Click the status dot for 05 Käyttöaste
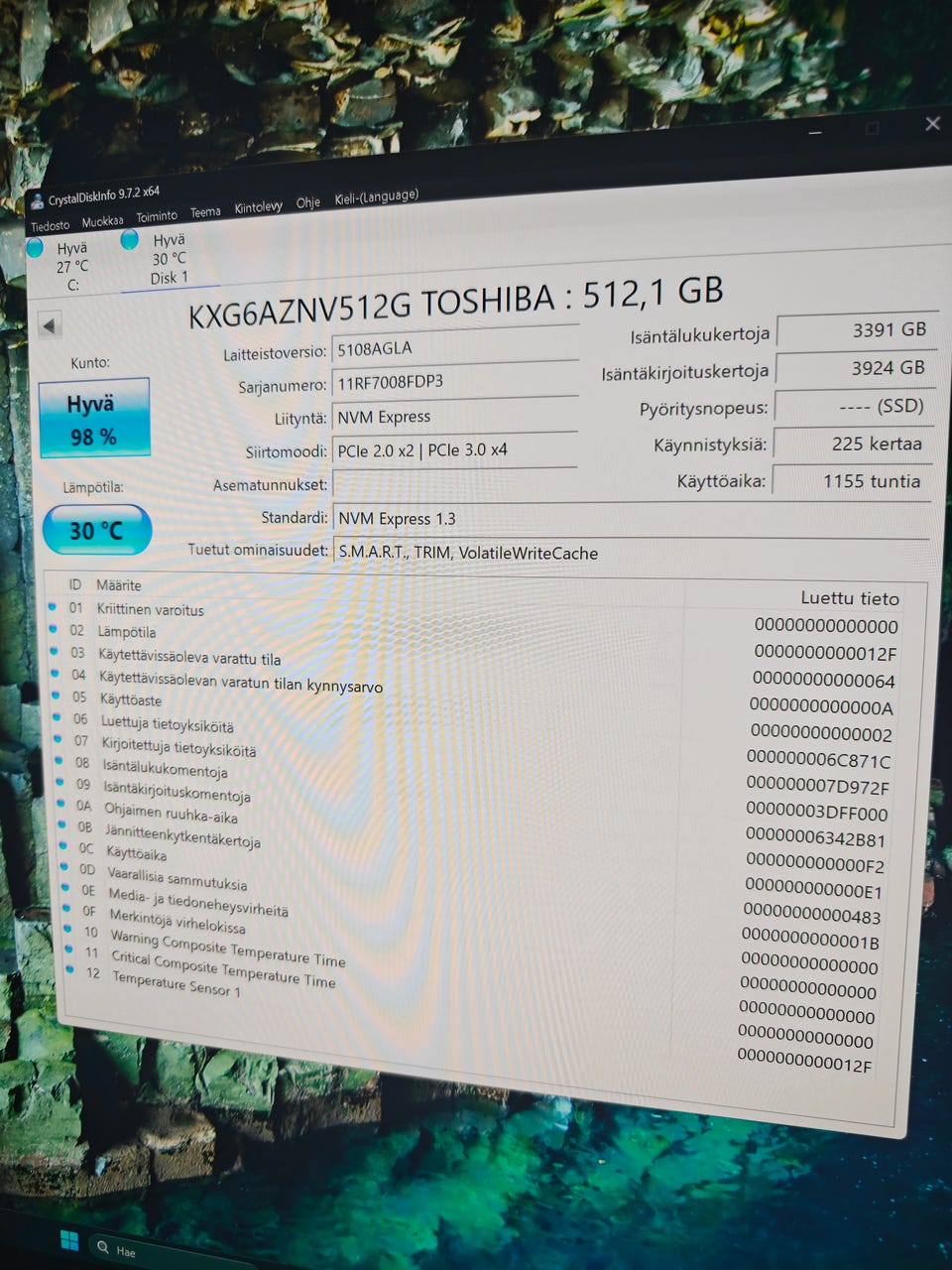 57,695
